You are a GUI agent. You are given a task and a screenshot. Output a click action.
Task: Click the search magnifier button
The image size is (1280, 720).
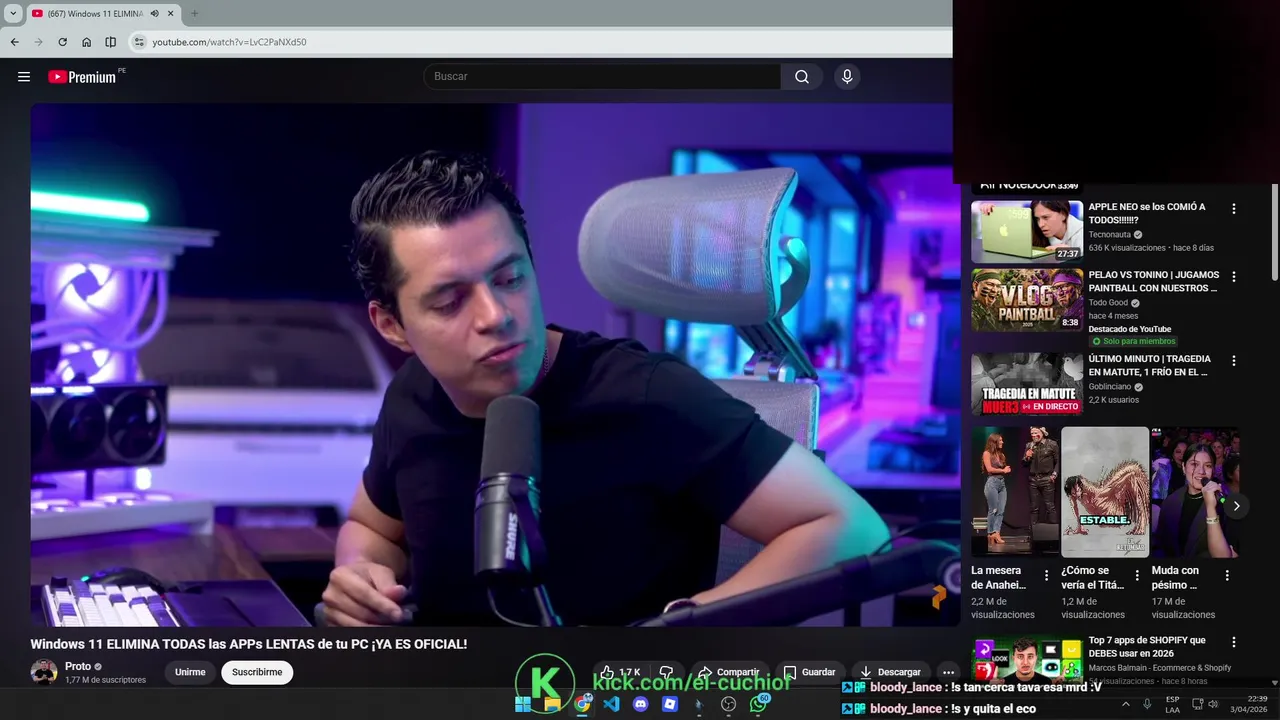(x=802, y=77)
